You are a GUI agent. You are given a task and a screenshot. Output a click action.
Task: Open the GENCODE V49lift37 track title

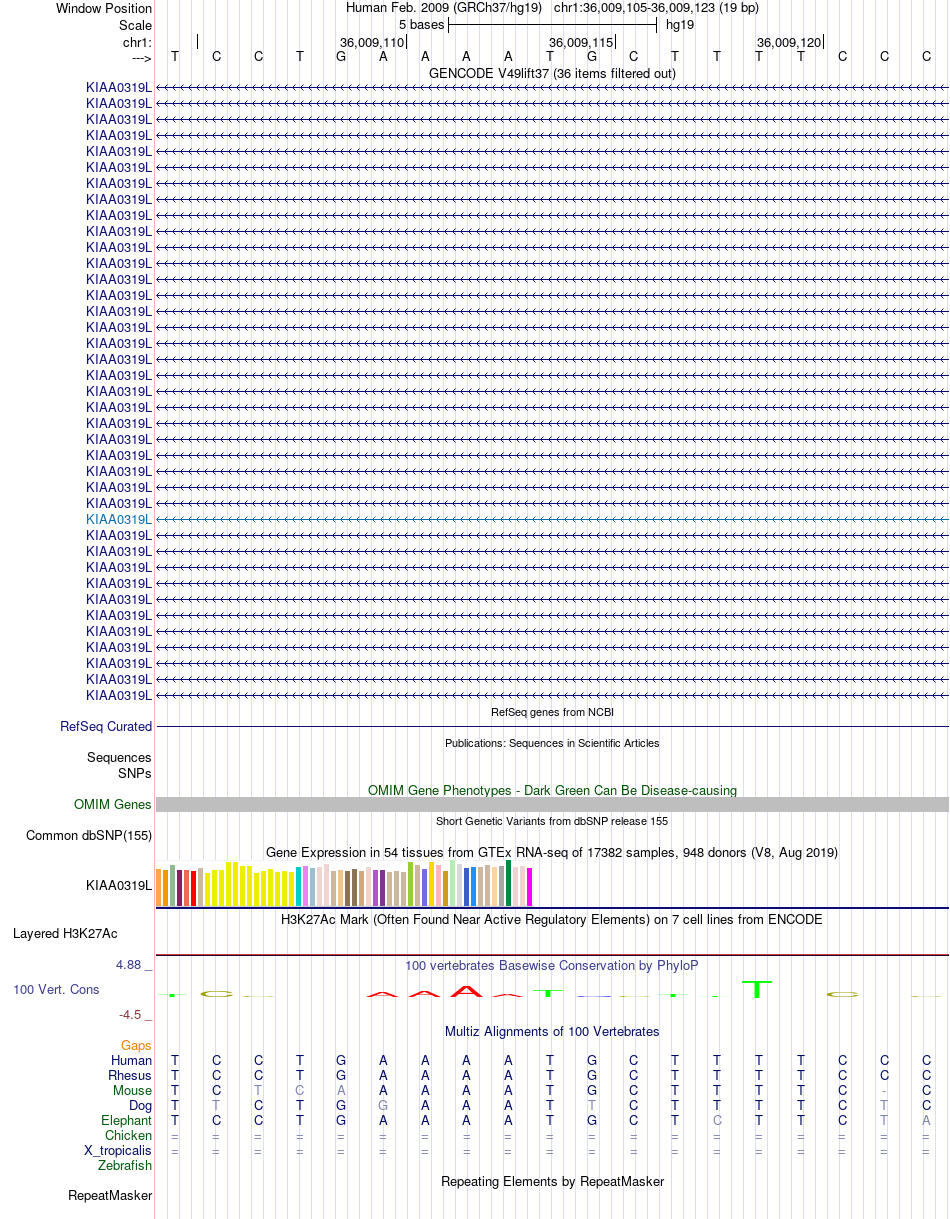(552, 73)
